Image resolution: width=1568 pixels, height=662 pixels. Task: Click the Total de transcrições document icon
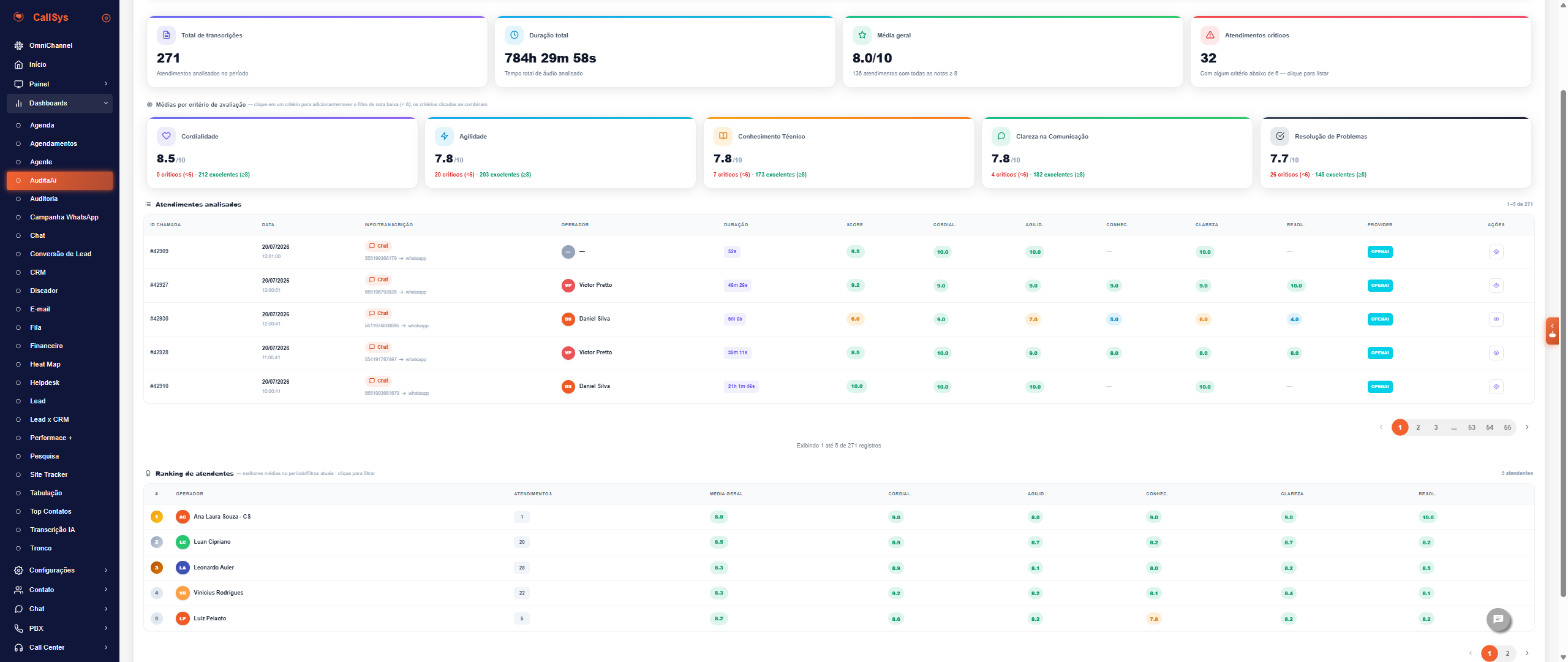click(x=166, y=35)
